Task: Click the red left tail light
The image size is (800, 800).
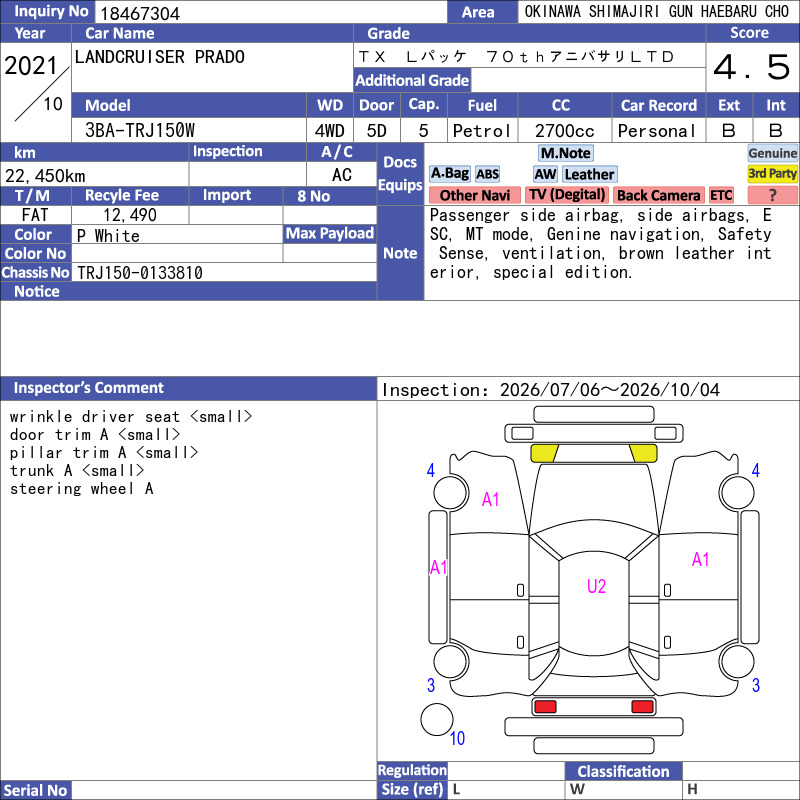Action: click(x=545, y=707)
